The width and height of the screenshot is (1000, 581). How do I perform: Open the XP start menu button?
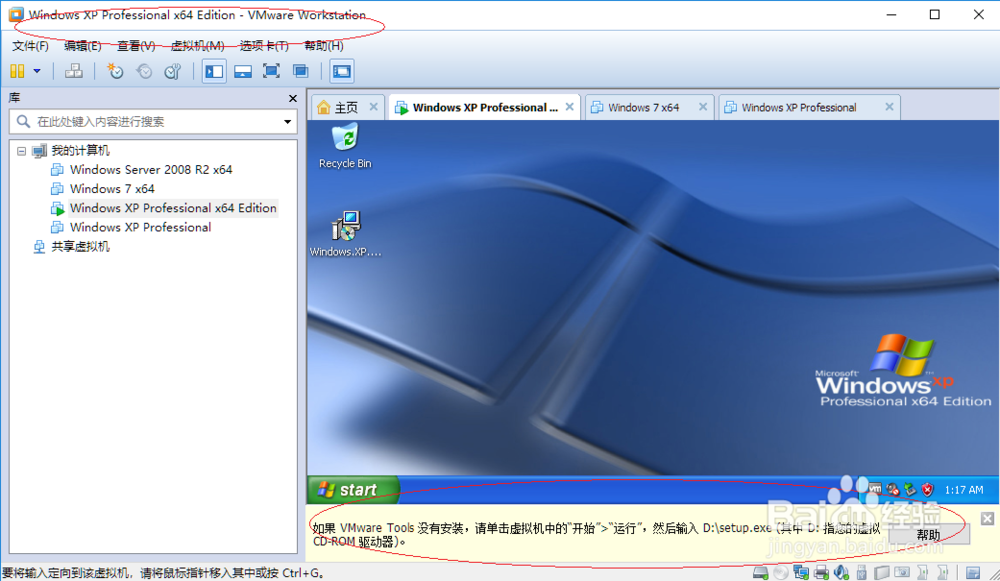point(353,490)
